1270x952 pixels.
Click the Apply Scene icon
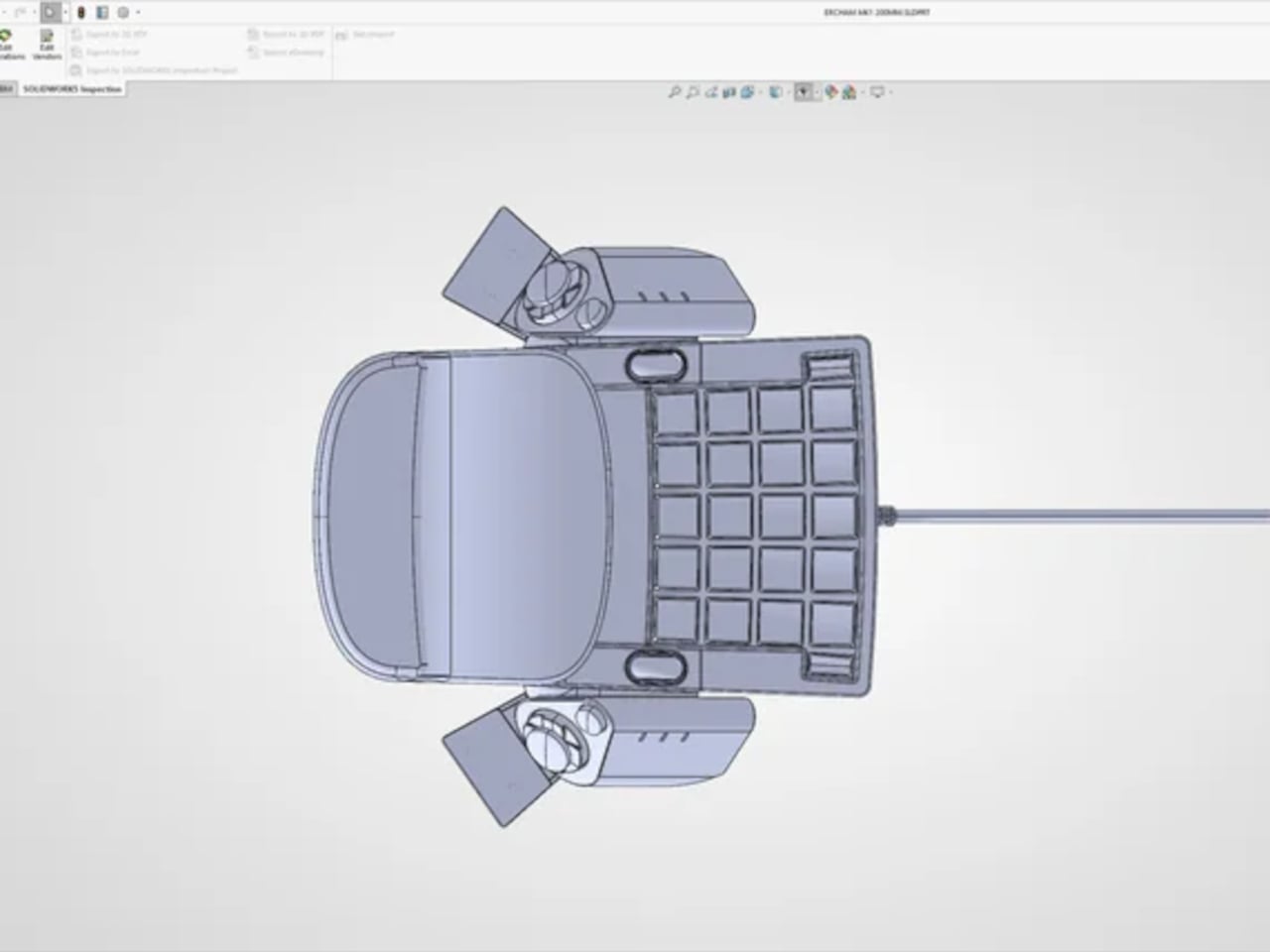click(849, 92)
